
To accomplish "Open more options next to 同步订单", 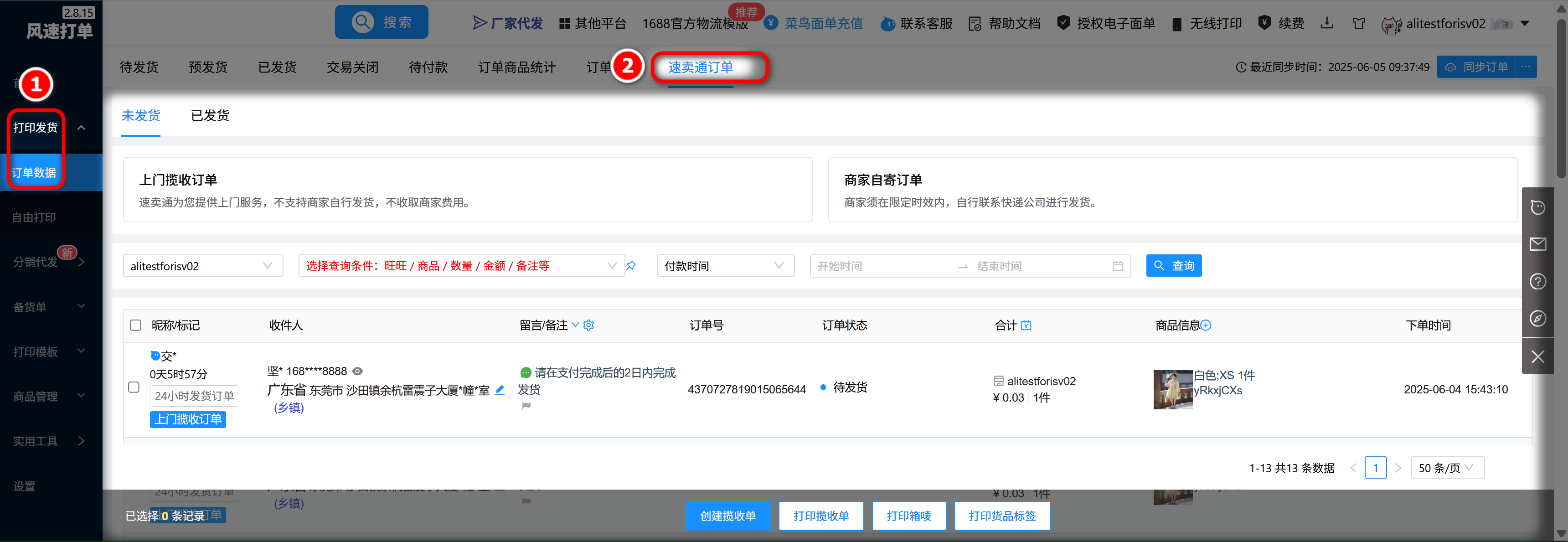I will (x=1526, y=67).
